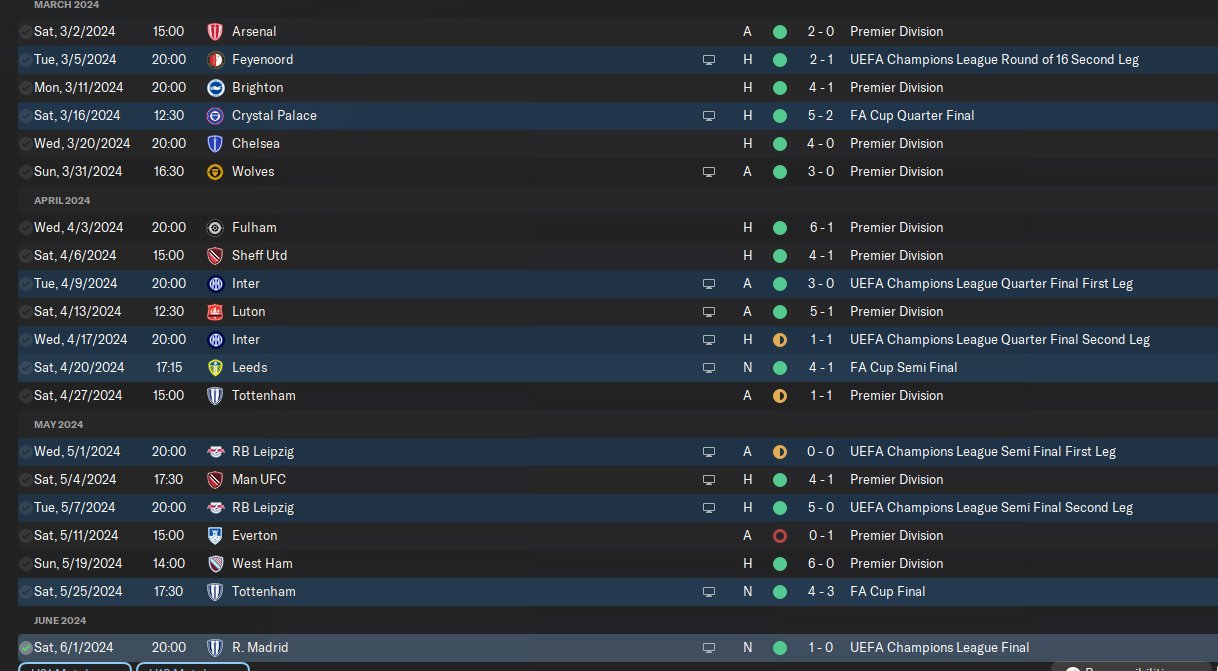Toggle the checkmark beside the 3/2/2024 Arsenal fixture
The image size is (1218, 671).
(x=26, y=32)
